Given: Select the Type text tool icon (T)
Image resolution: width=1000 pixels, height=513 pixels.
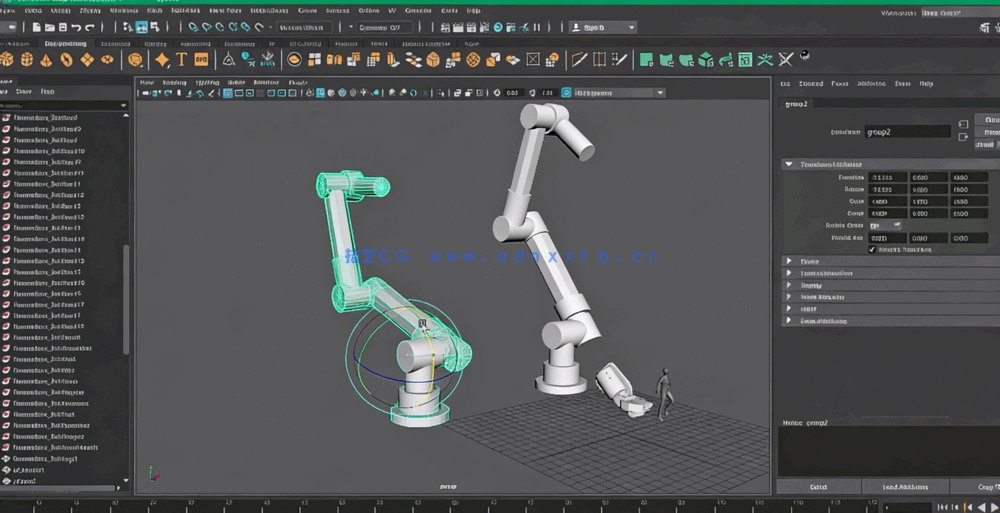Looking at the screenshot, I should 182,60.
